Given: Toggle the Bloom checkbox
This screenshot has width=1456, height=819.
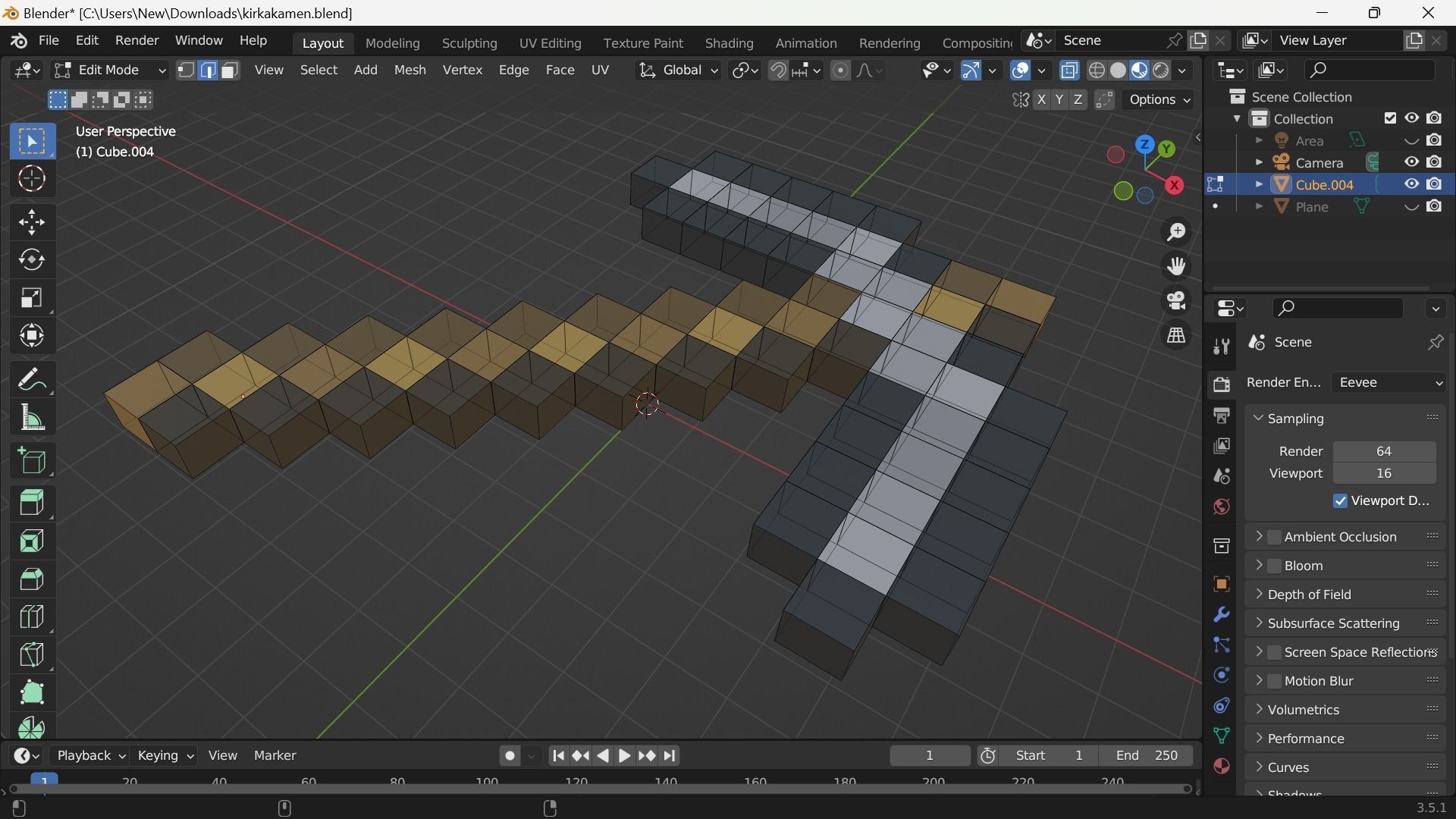Looking at the screenshot, I should [x=1276, y=566].
